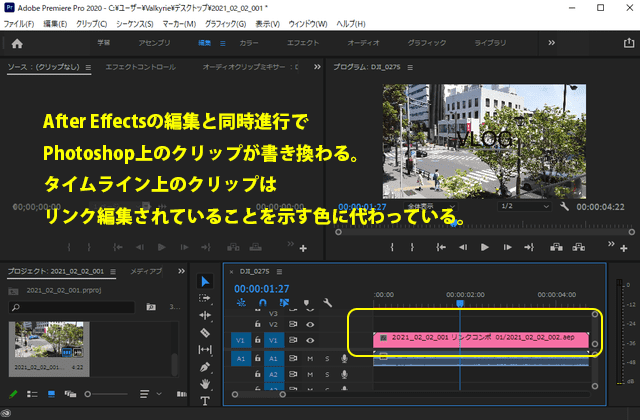Select the Selection tool arrow
This screenshot has height=420, width=640.
coord(205,281)
